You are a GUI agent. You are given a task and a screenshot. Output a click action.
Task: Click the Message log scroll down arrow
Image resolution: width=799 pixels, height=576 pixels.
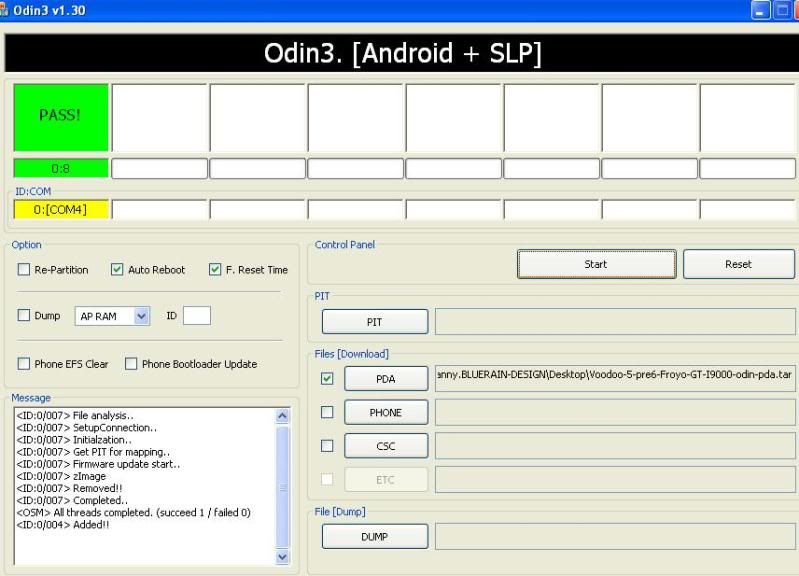click(x=282, y=557)
